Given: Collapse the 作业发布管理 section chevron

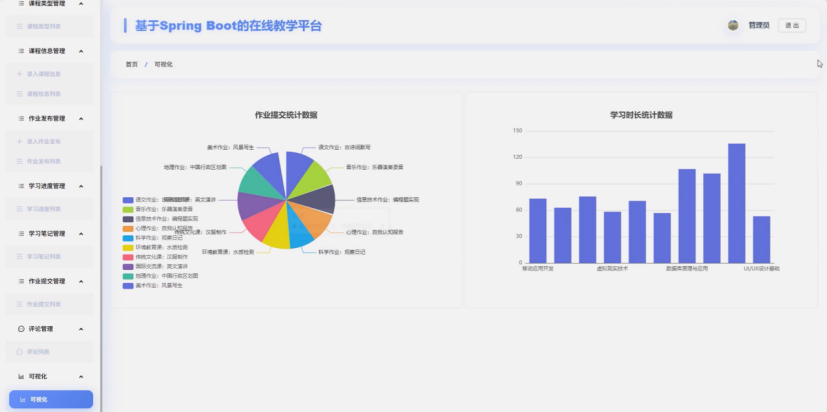Looking at the screenshot, I should tap(81, 119).
